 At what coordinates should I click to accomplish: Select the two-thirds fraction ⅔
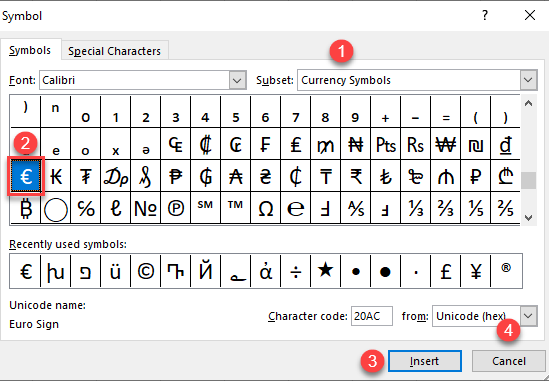[445, 208]
